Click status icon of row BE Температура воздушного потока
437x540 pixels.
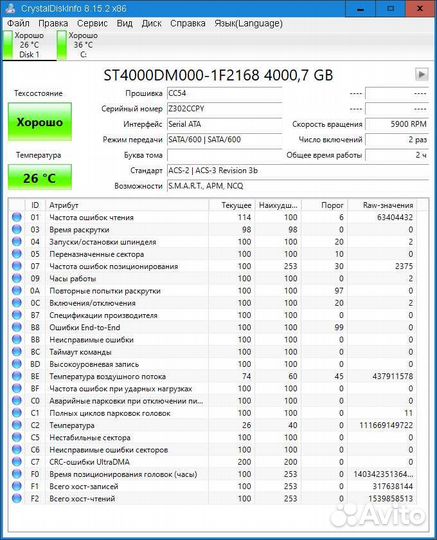tap(17, 376)
